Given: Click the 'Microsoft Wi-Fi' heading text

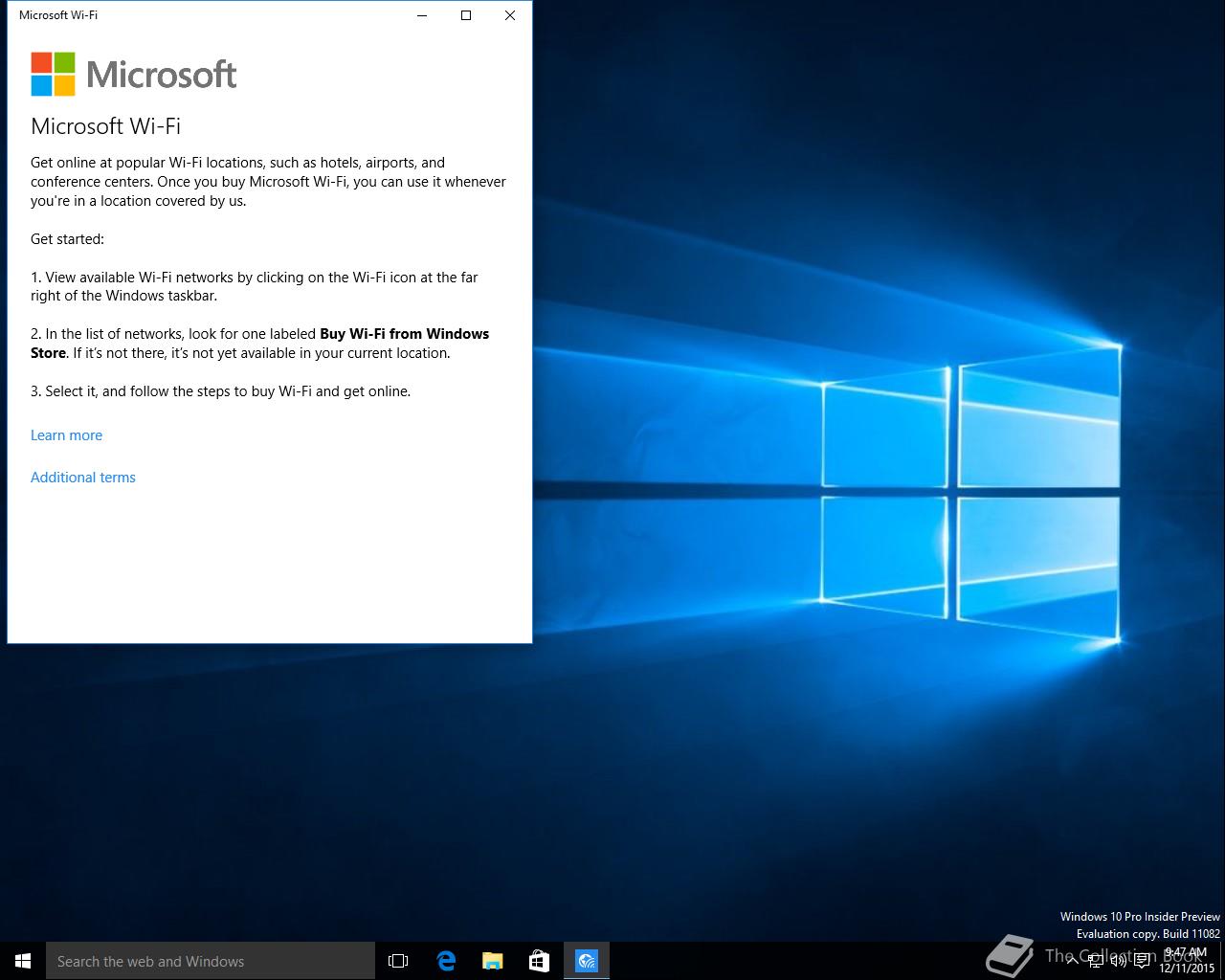Looking at the screenshot, I should [105, 126].
